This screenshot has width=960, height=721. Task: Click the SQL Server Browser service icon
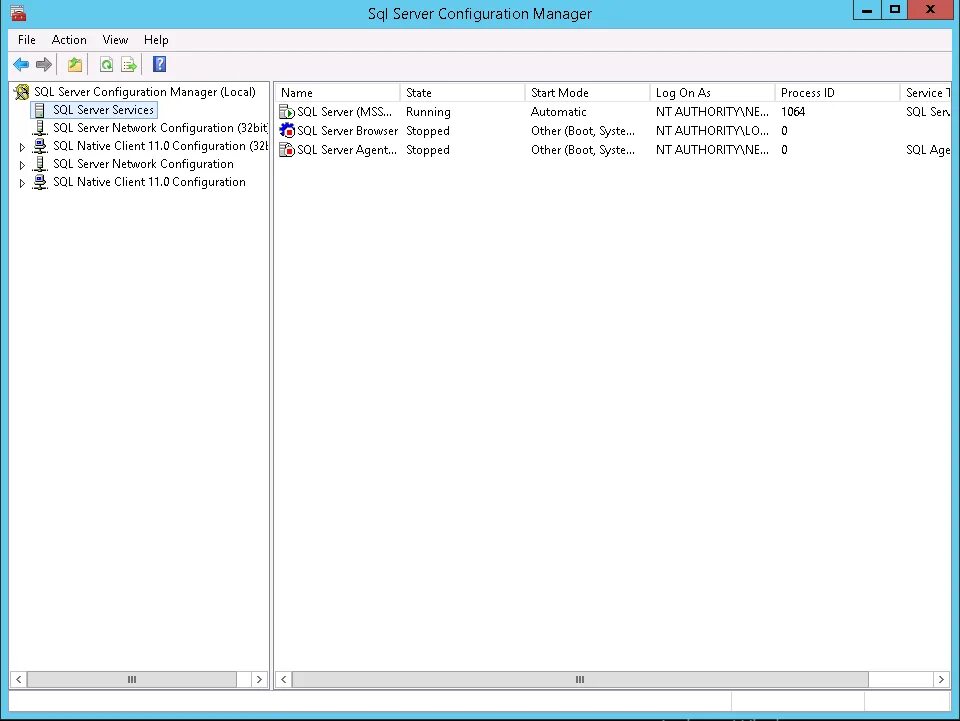pyautogui.click(x=287, y=130)
